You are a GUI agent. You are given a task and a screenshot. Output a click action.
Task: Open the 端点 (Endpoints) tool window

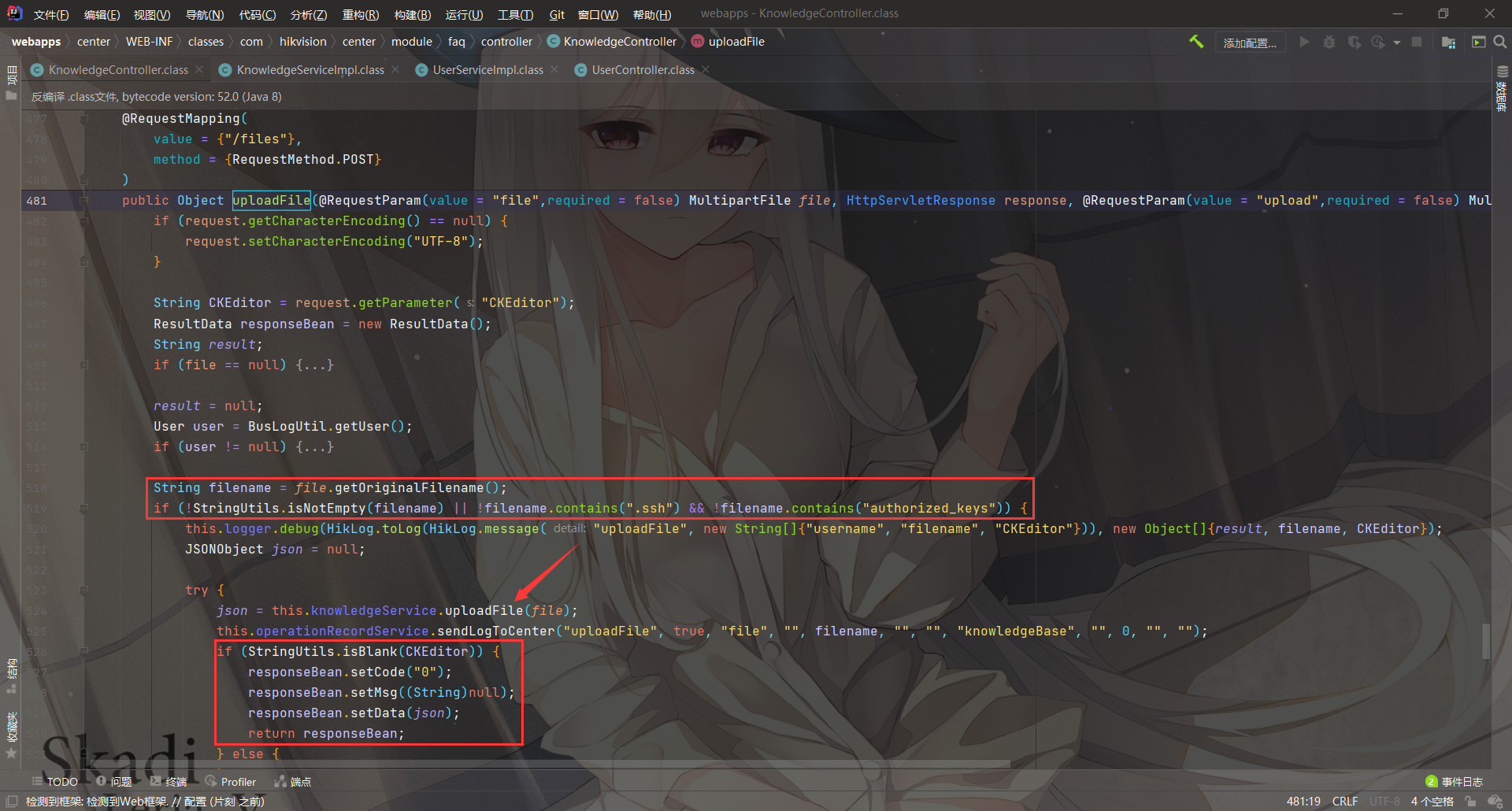[x=292, y=782]
